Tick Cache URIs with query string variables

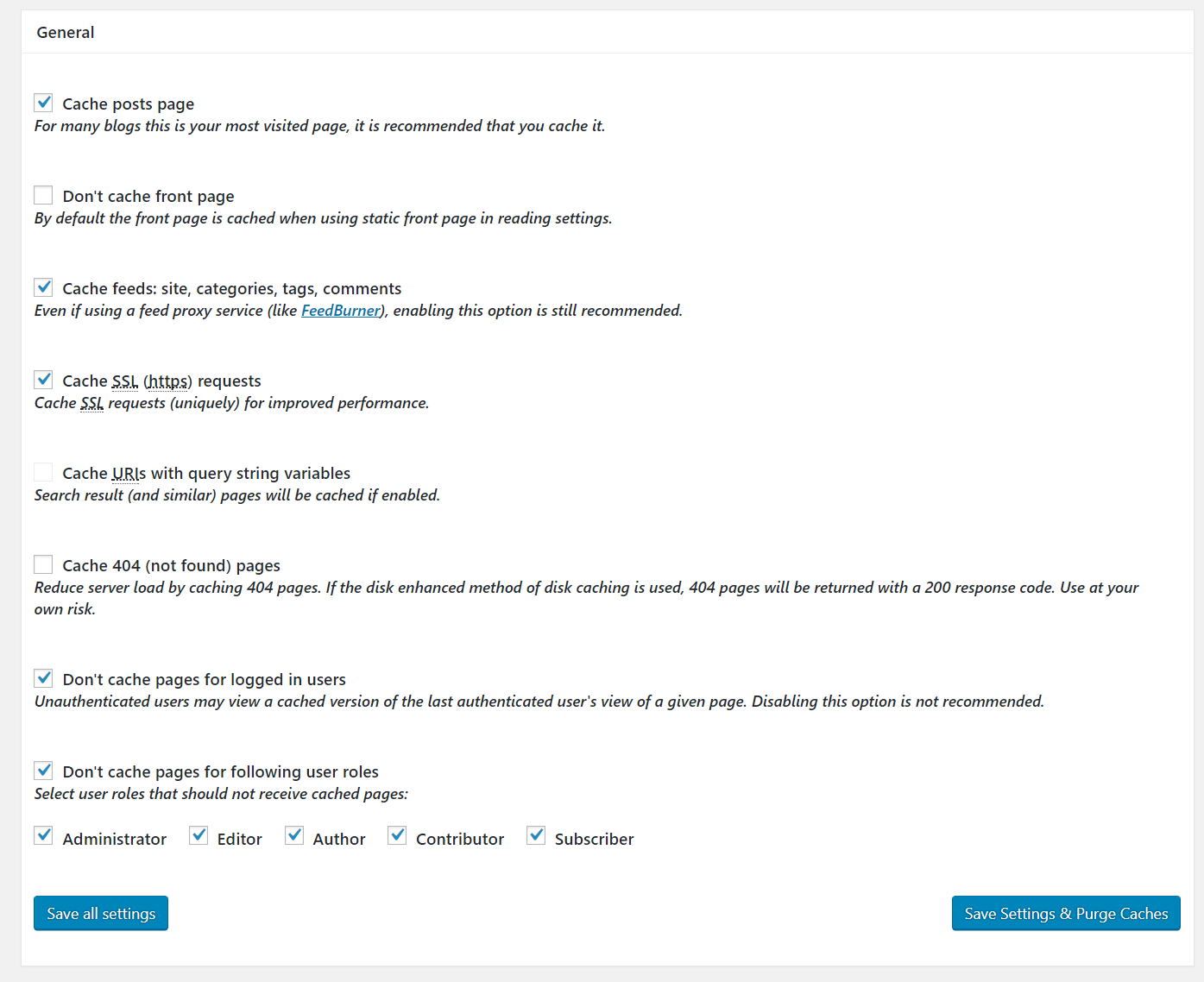(43, 472)
